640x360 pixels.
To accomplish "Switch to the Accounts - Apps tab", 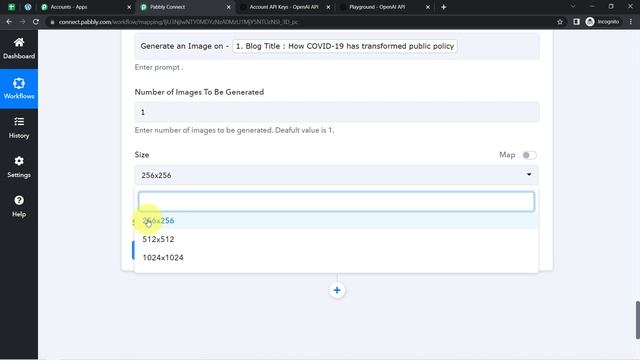I will pyautogui.click(x=86, y=7).
